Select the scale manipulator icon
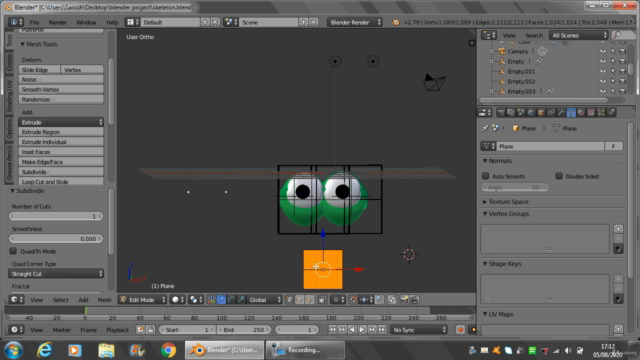The width and height of the screenshot is (640, 360). (x=241, y=300)
